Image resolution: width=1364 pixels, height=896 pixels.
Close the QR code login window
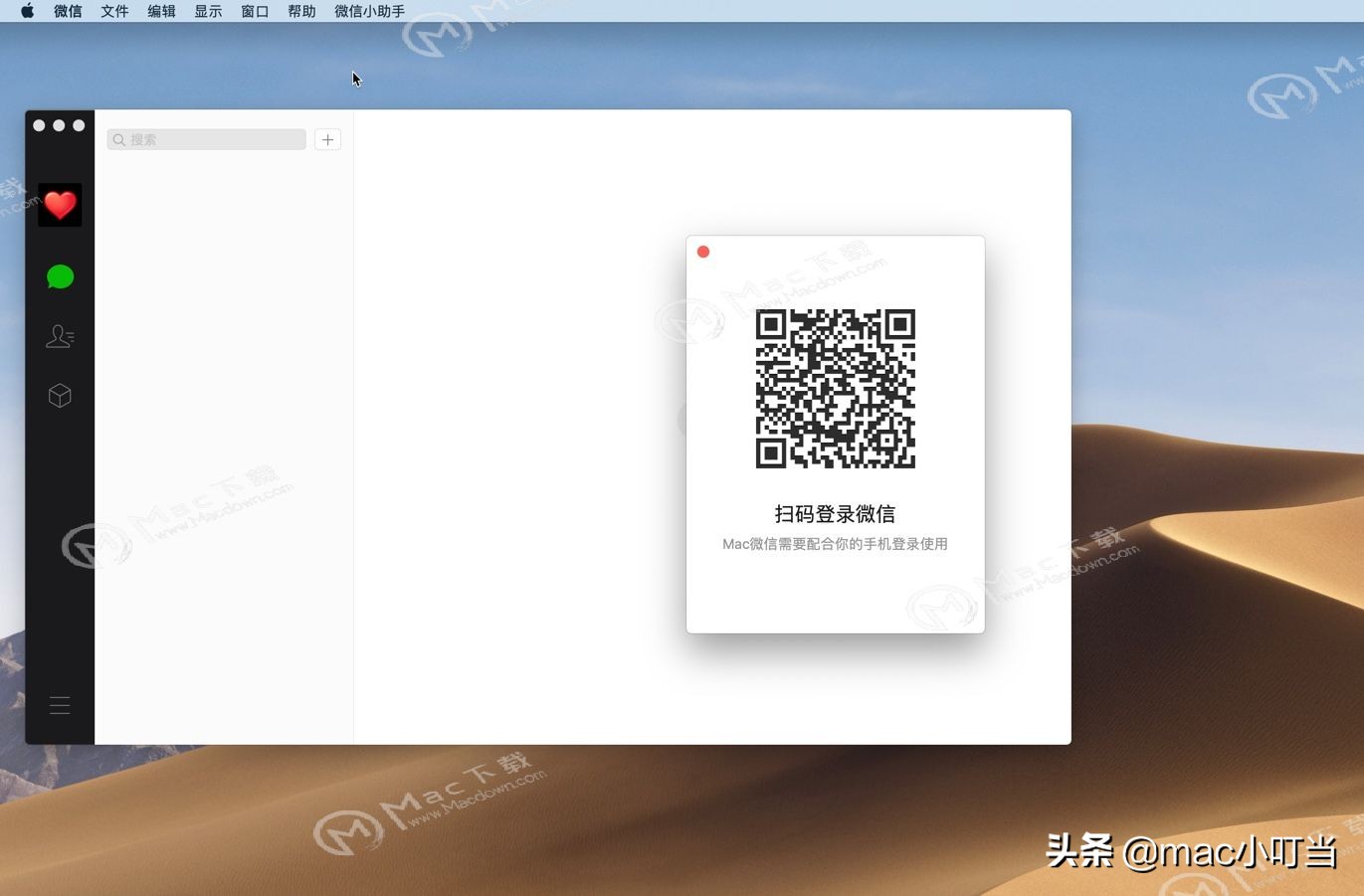point(703,251)
